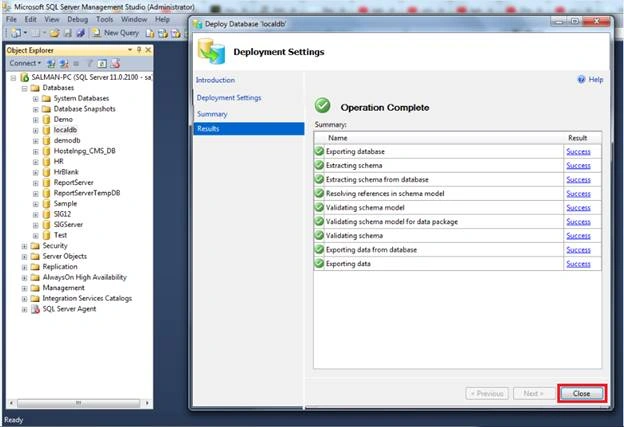Click the localdb database icon in tree
The width and height of the screenshot is (624, 427).
pyautogui.click(x=47, y=130)
